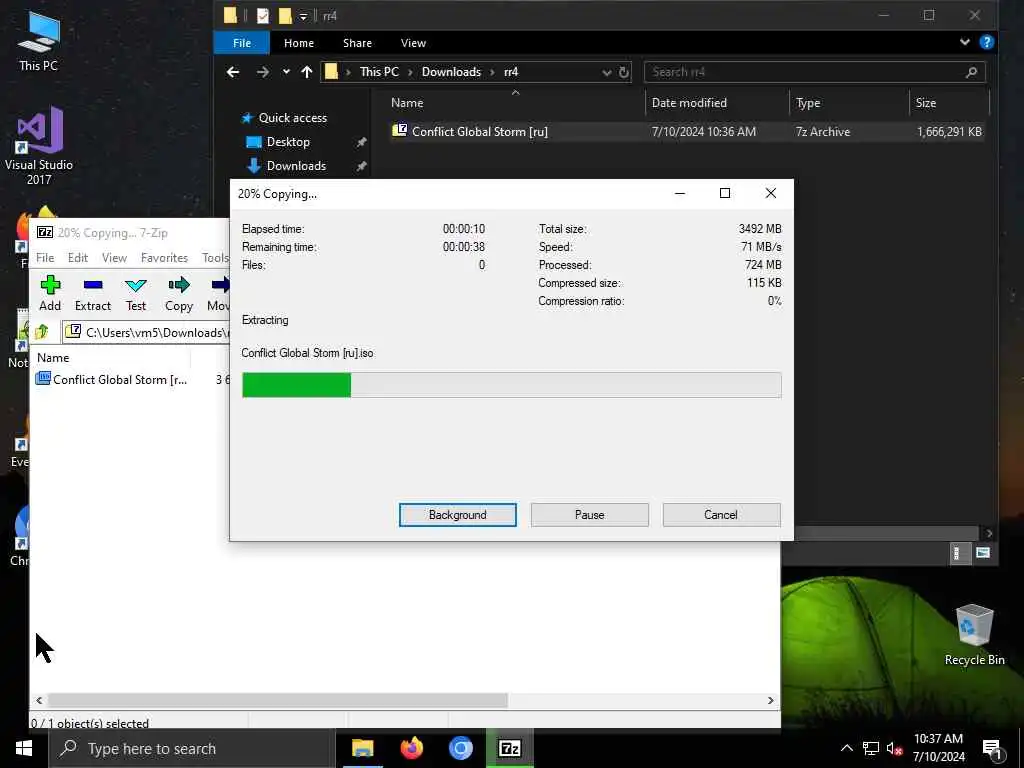Launch Chrome from the taskbar
1024x768 pixels.
[x=460, y=748]
